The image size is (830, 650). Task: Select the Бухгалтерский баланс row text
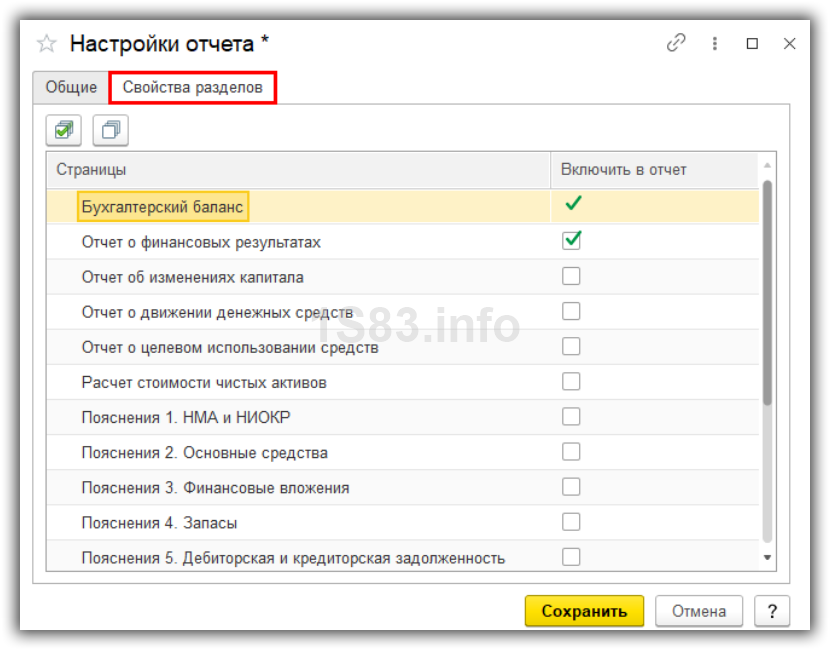point(163,206)
